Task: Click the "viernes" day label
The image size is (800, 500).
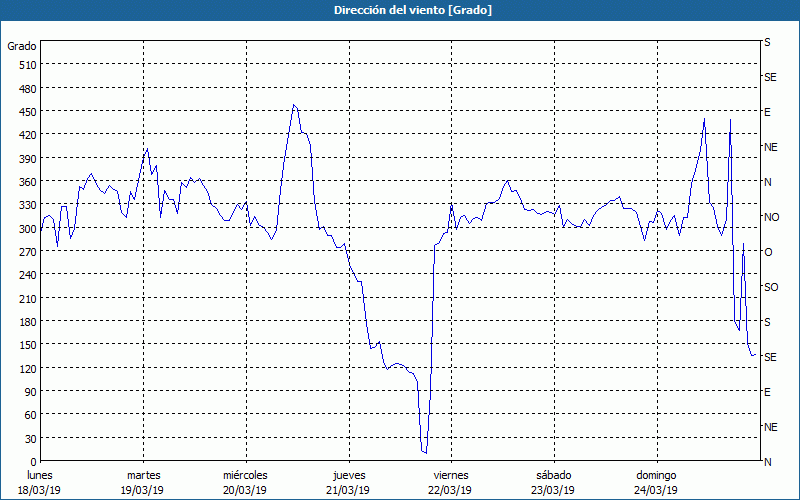Action: (451, 475)
